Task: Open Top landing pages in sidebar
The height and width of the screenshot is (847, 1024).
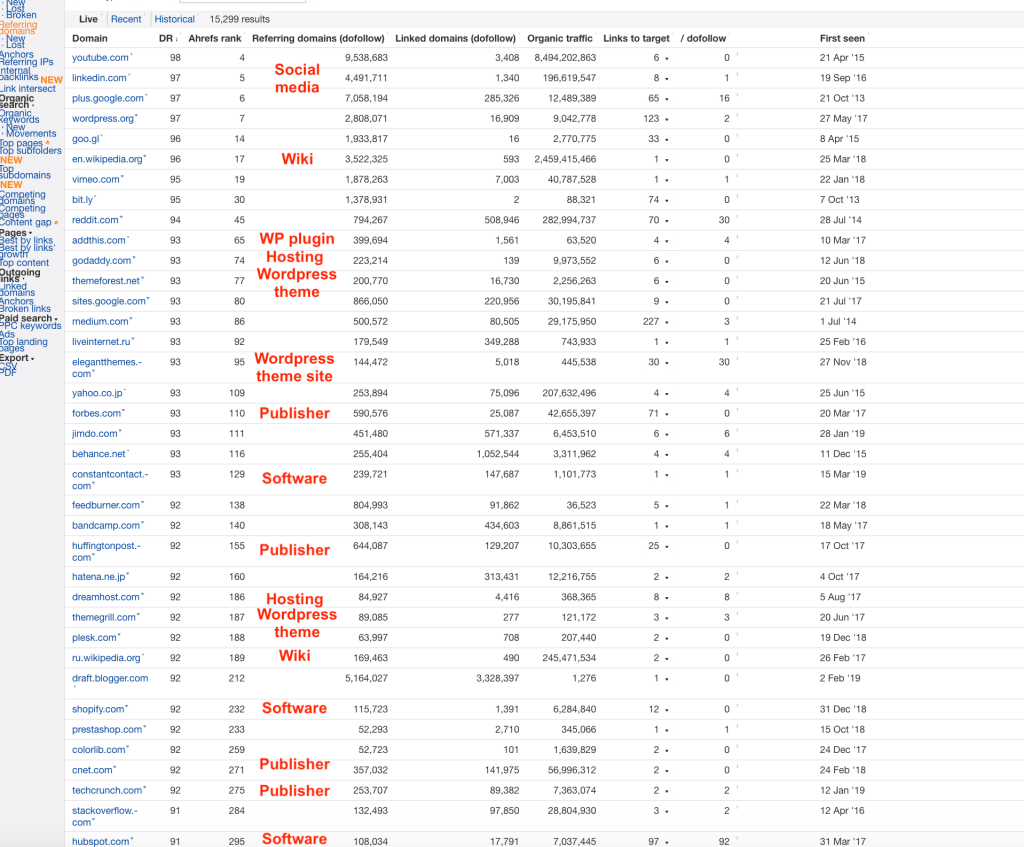Action: [x=24, y=344]
